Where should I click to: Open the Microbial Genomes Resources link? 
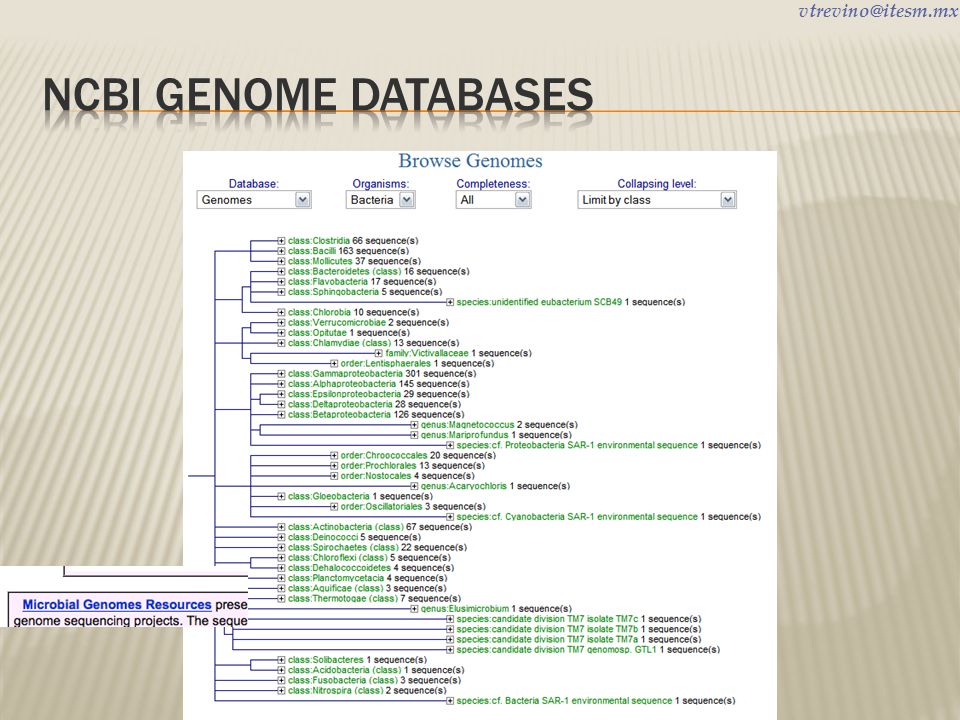pos(117,605)
